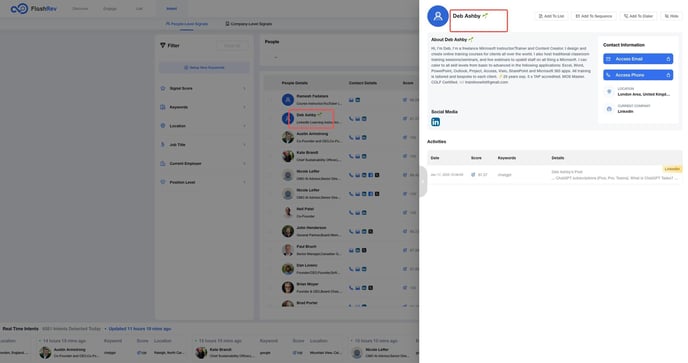Click the location pin icon in Contact Information
The width and height of the screenshot is (688, 363).
[x=609, y=91]
